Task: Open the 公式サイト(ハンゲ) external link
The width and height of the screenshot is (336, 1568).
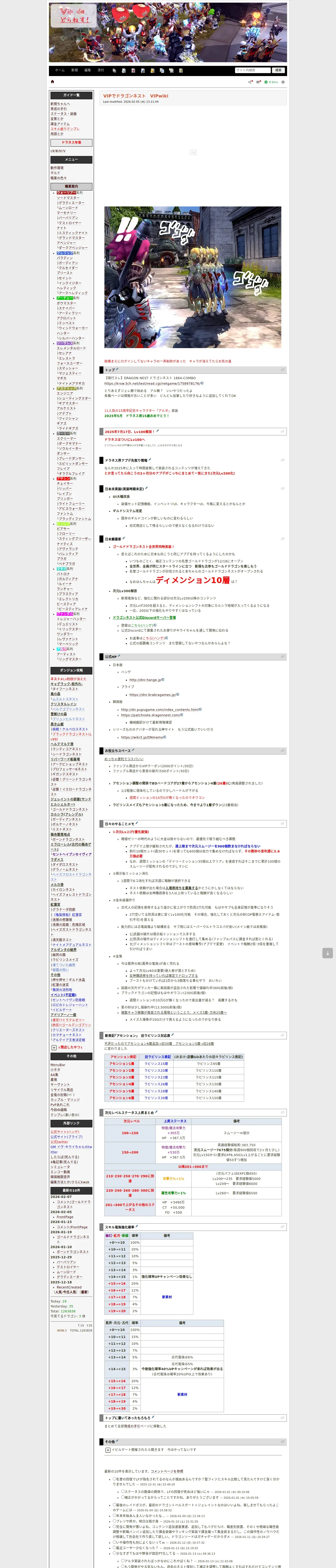Action: point(65,1132)
